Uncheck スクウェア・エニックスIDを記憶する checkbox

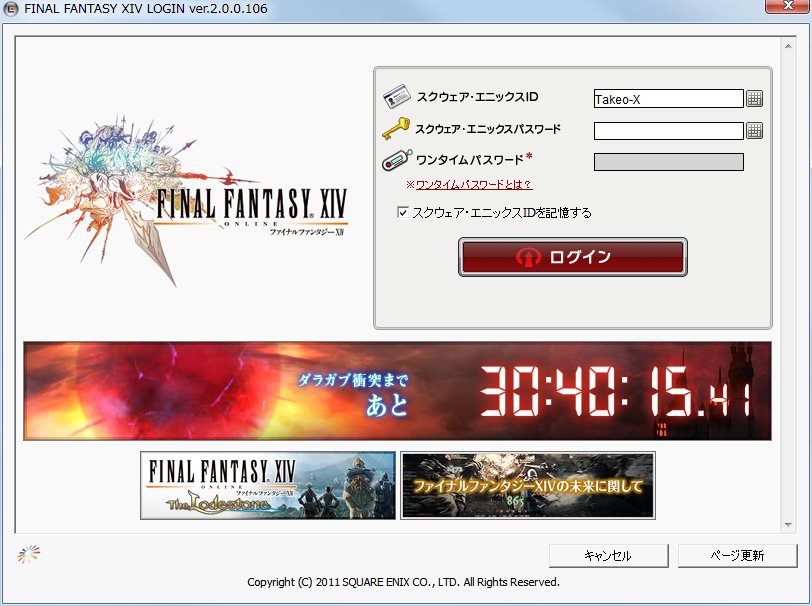tap(402, 212)
